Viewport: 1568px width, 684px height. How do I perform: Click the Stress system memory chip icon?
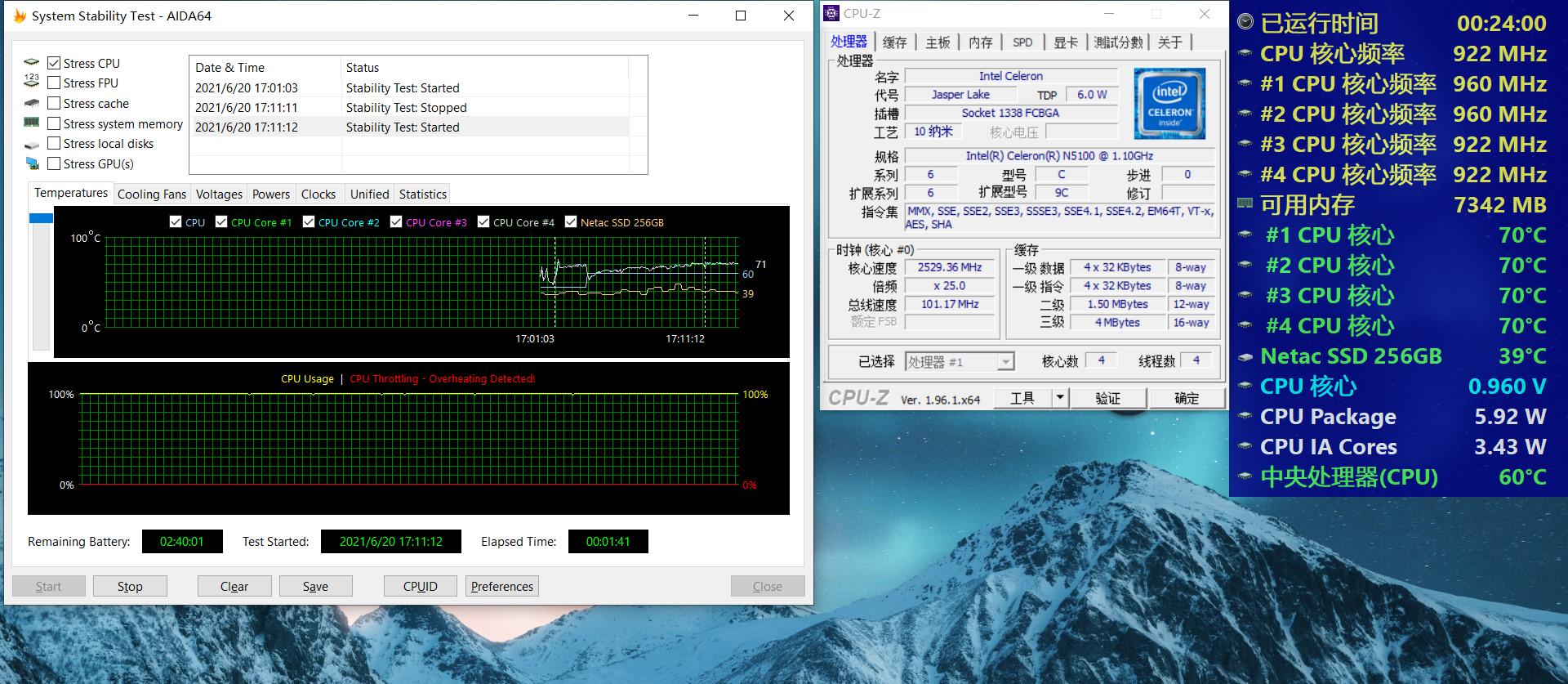[x=32, y=123]
